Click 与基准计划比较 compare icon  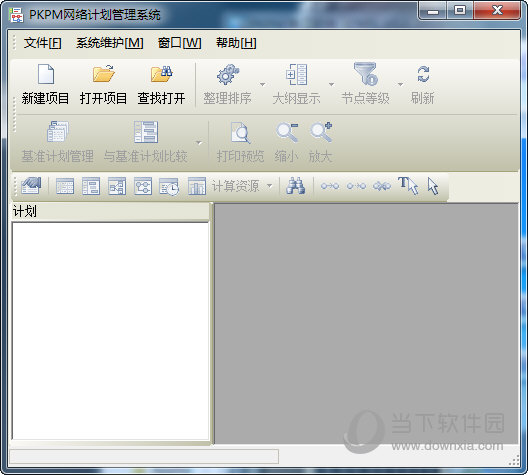pos(146,132)
